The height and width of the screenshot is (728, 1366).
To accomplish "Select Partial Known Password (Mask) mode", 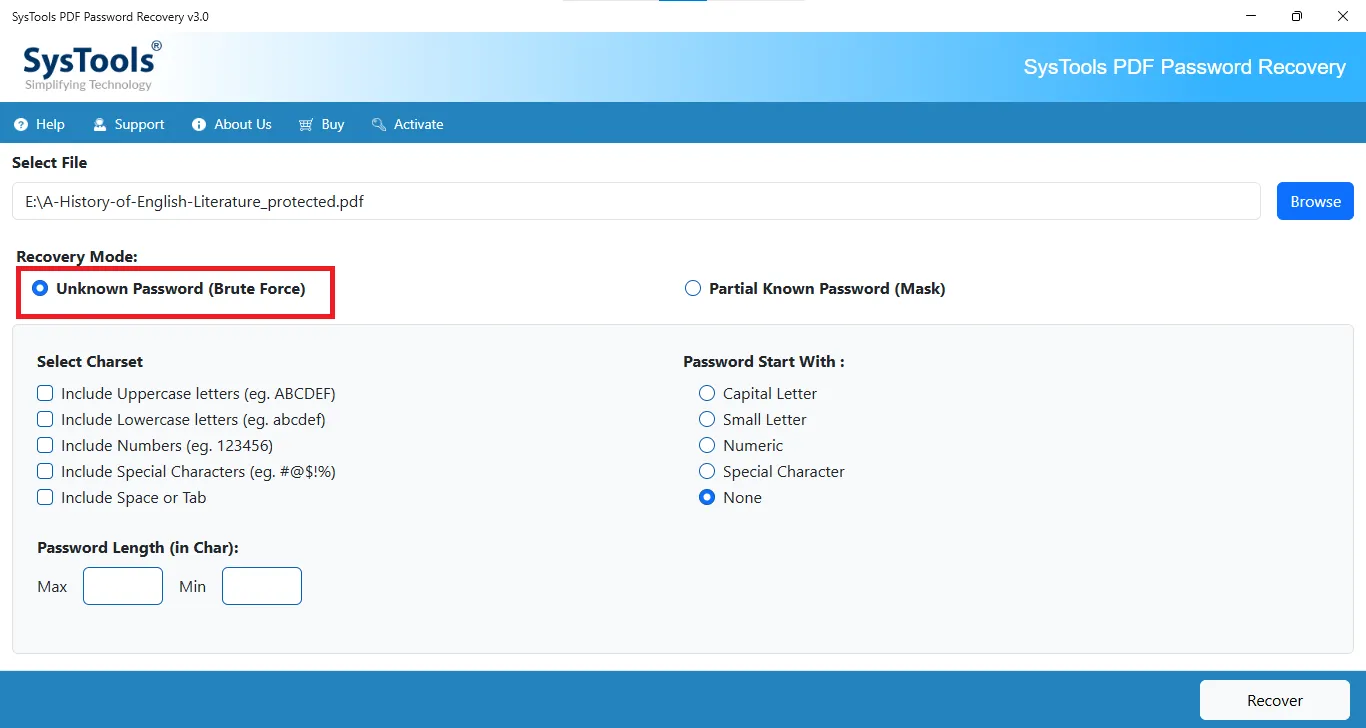I will pos(693,288).
